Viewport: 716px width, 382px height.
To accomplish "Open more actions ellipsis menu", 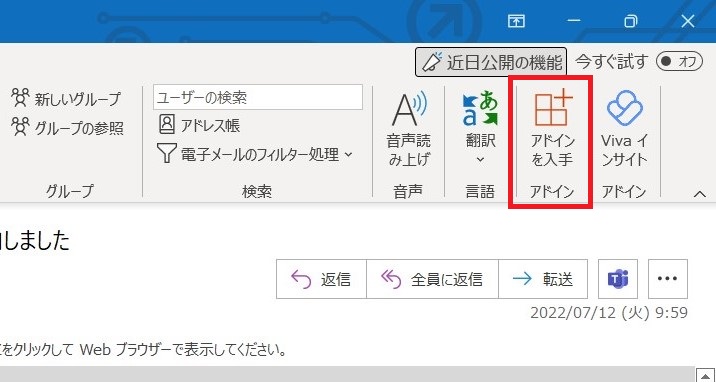I will (x=668, y=279).
